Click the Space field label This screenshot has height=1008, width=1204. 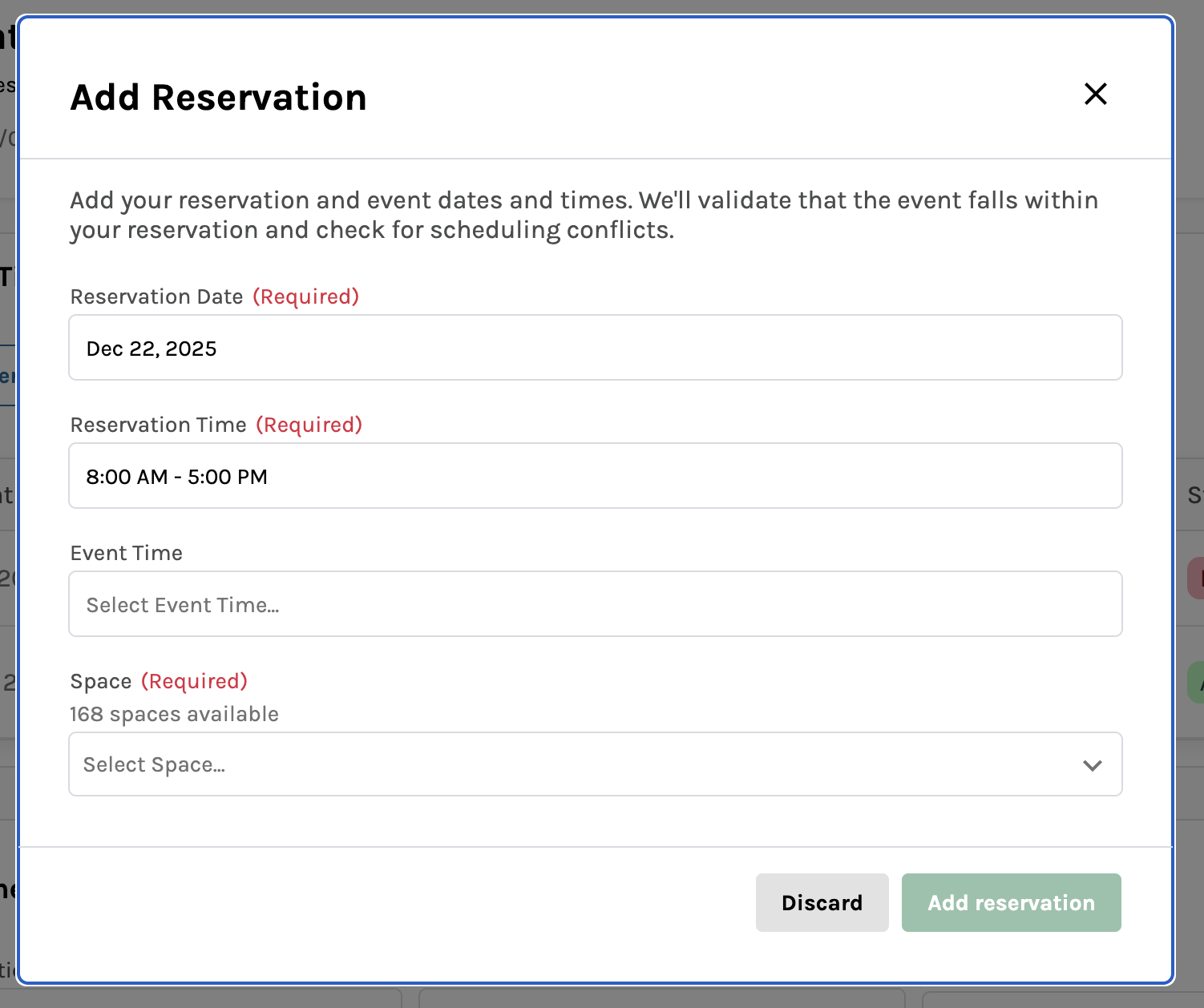[101, 682]
